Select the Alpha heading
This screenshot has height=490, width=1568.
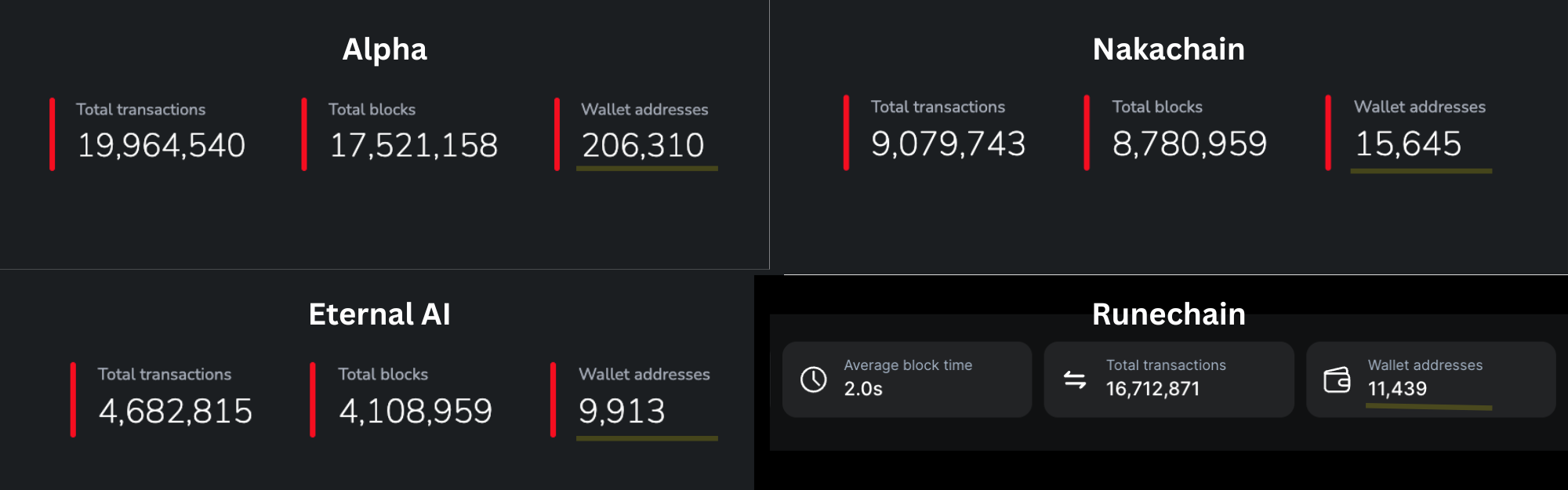point(385,49)
